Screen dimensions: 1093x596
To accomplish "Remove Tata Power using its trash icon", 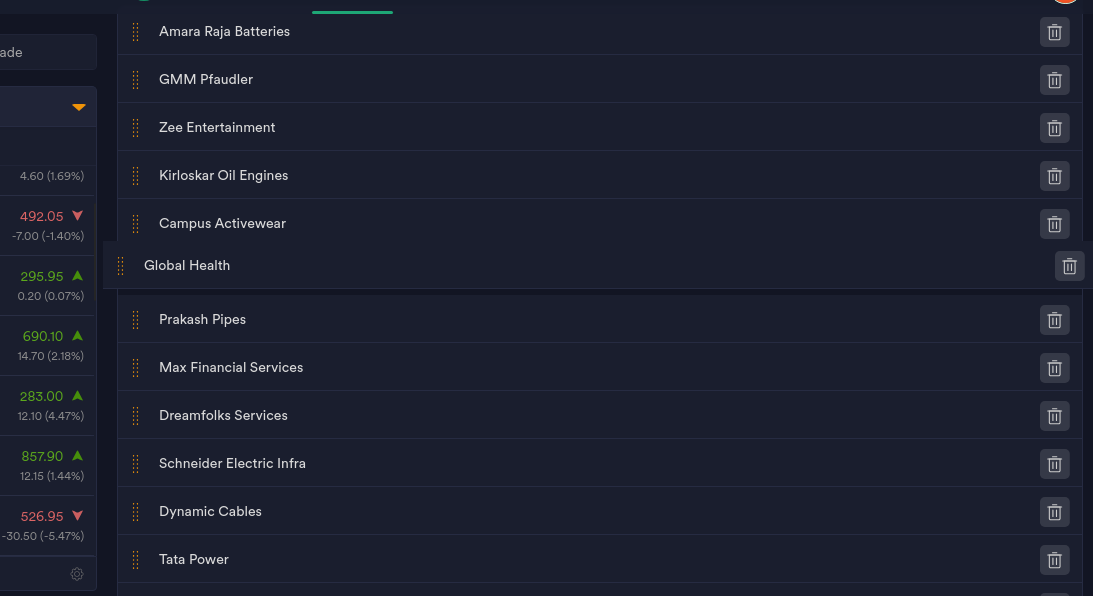I will point(1054,560).
